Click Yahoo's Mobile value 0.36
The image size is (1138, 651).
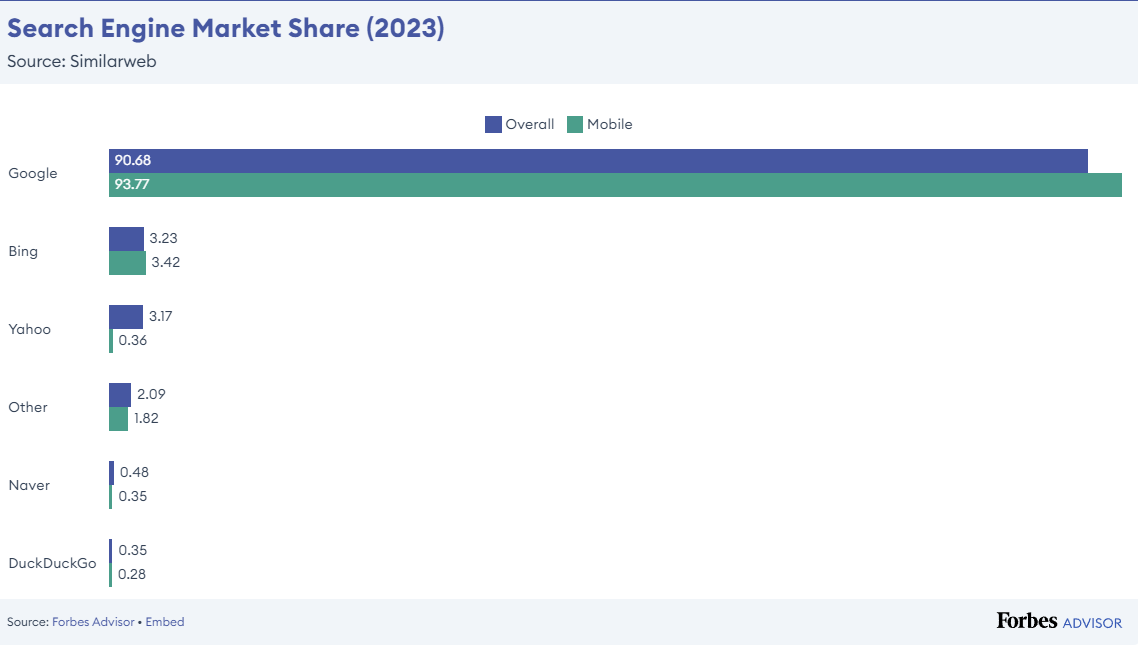click(x=133, y=340)
